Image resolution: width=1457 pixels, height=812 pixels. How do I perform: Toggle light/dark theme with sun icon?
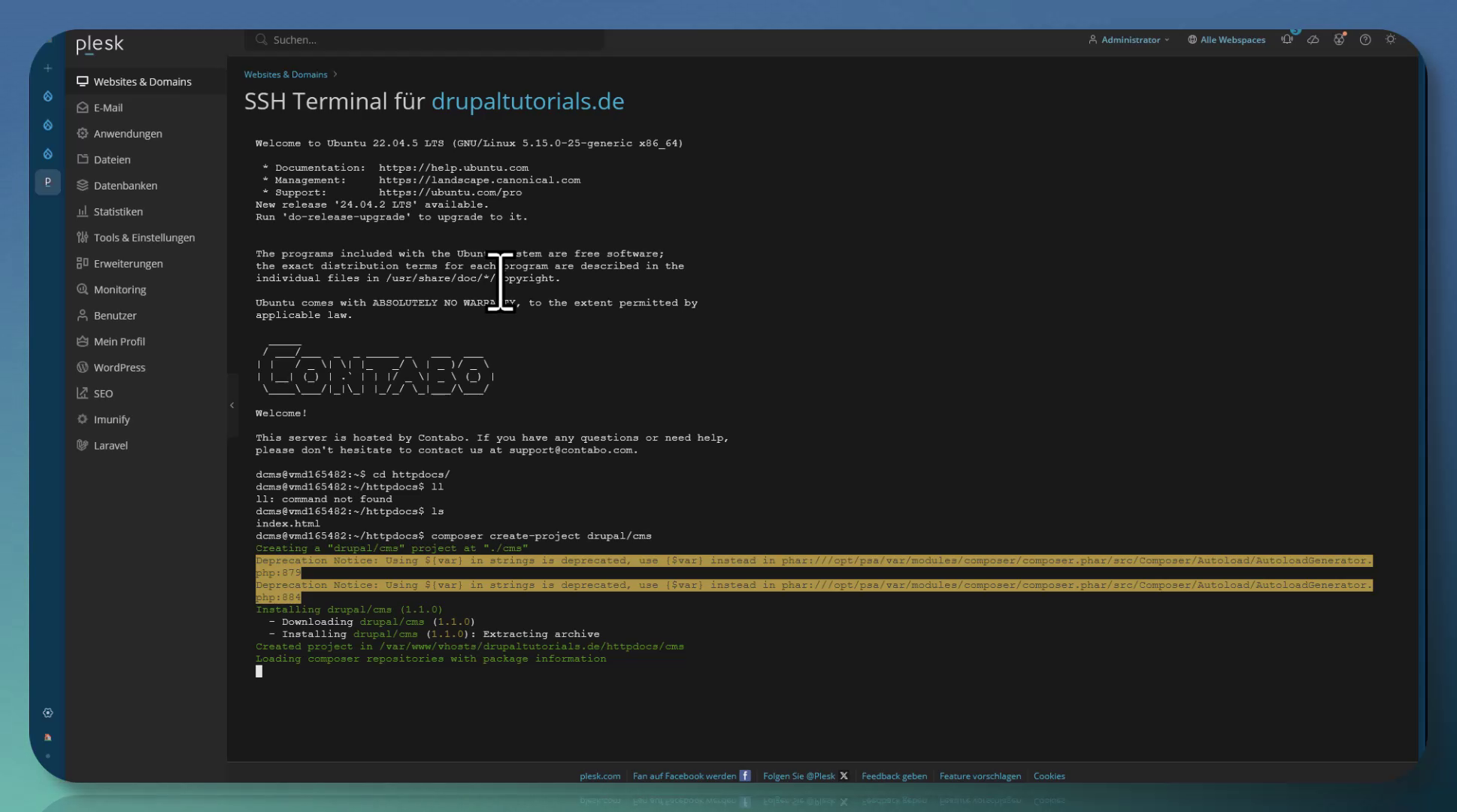(1391, 40)
